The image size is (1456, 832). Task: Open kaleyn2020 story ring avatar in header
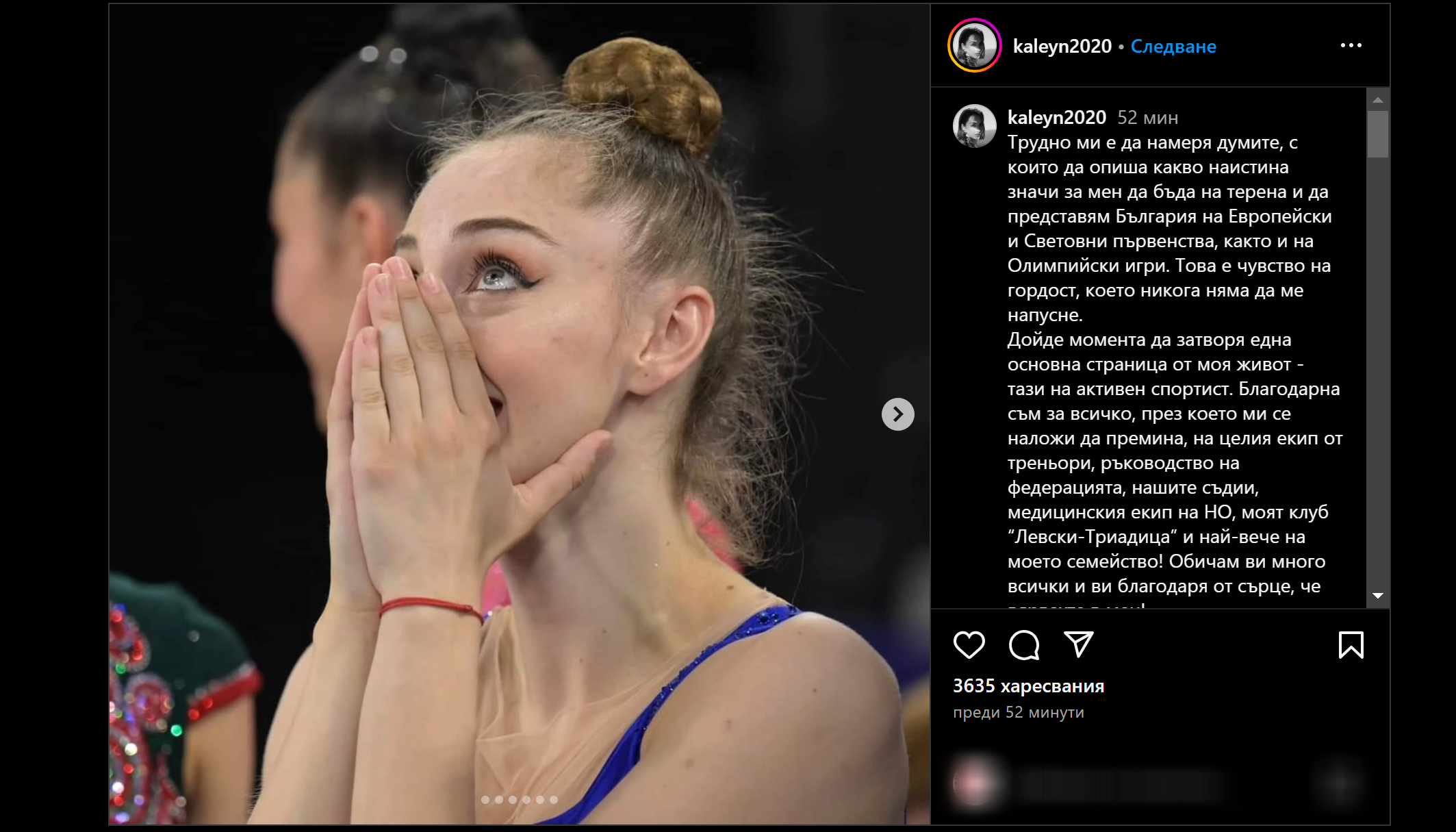974,45
